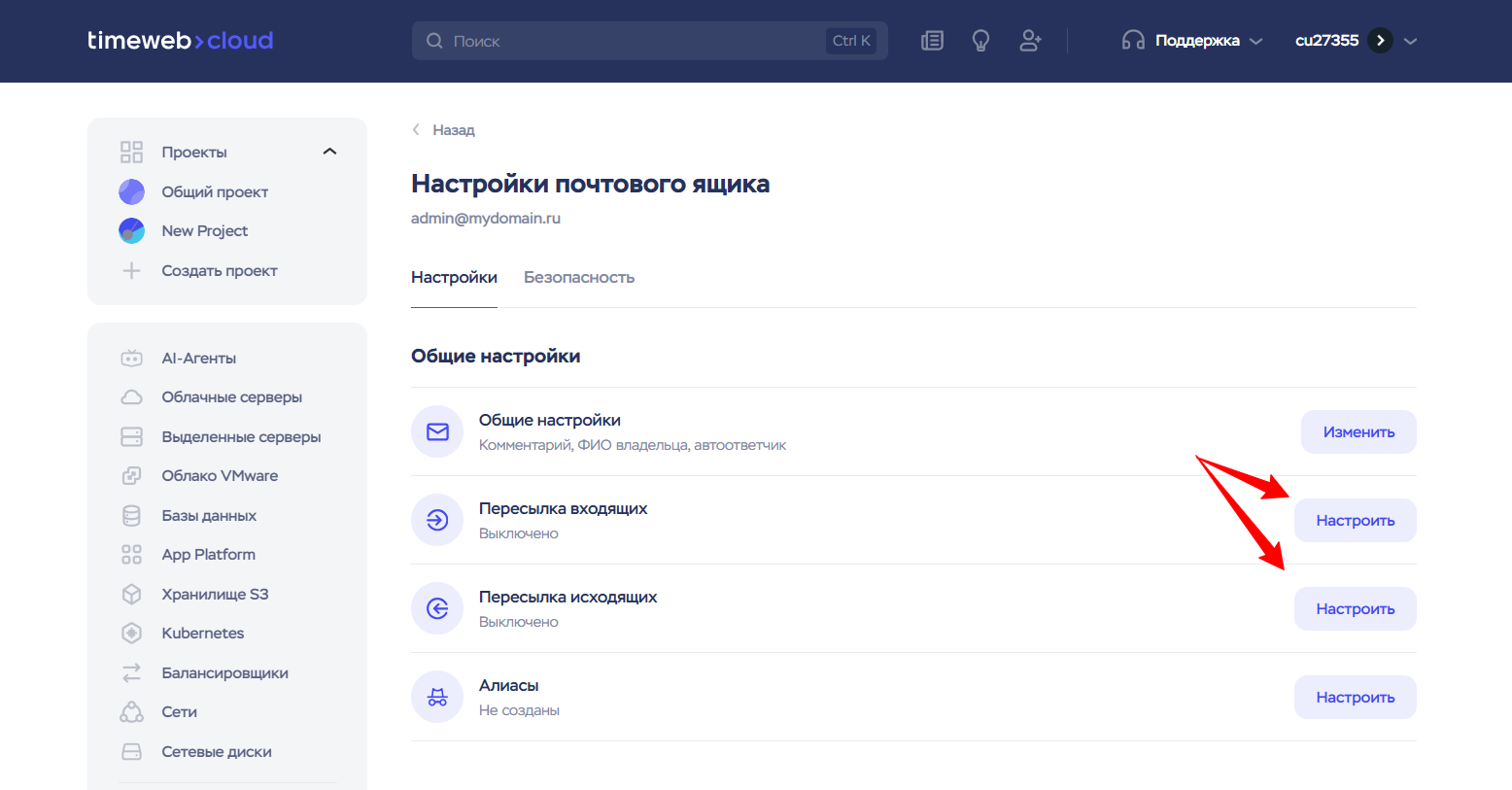
Task: Click the aliases incognito icon
Action: (437, 697)
